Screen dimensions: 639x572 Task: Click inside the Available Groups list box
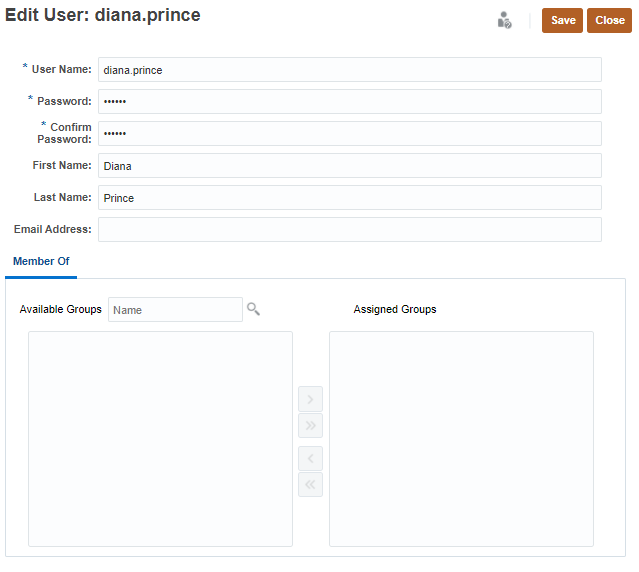pyautogui.click(x=160, y=439)
